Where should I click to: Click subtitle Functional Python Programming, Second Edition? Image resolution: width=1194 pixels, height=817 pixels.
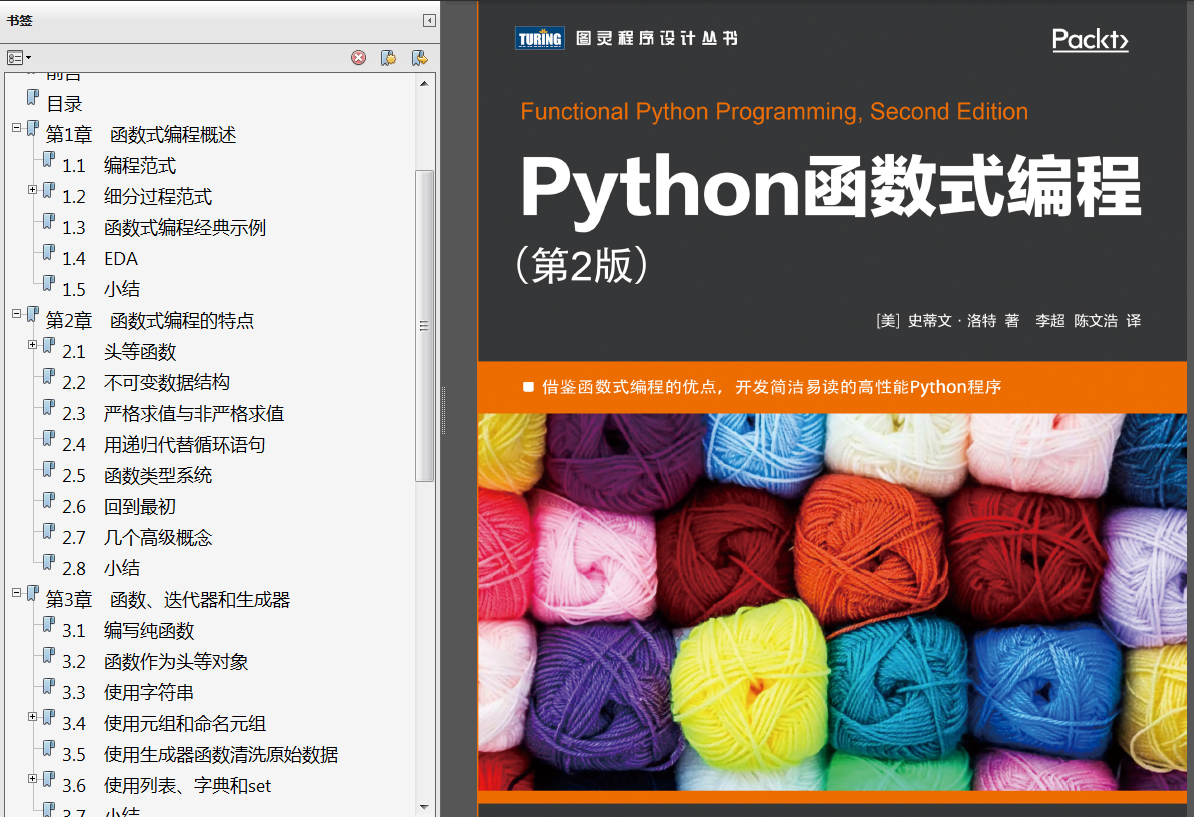coord(774,112)
